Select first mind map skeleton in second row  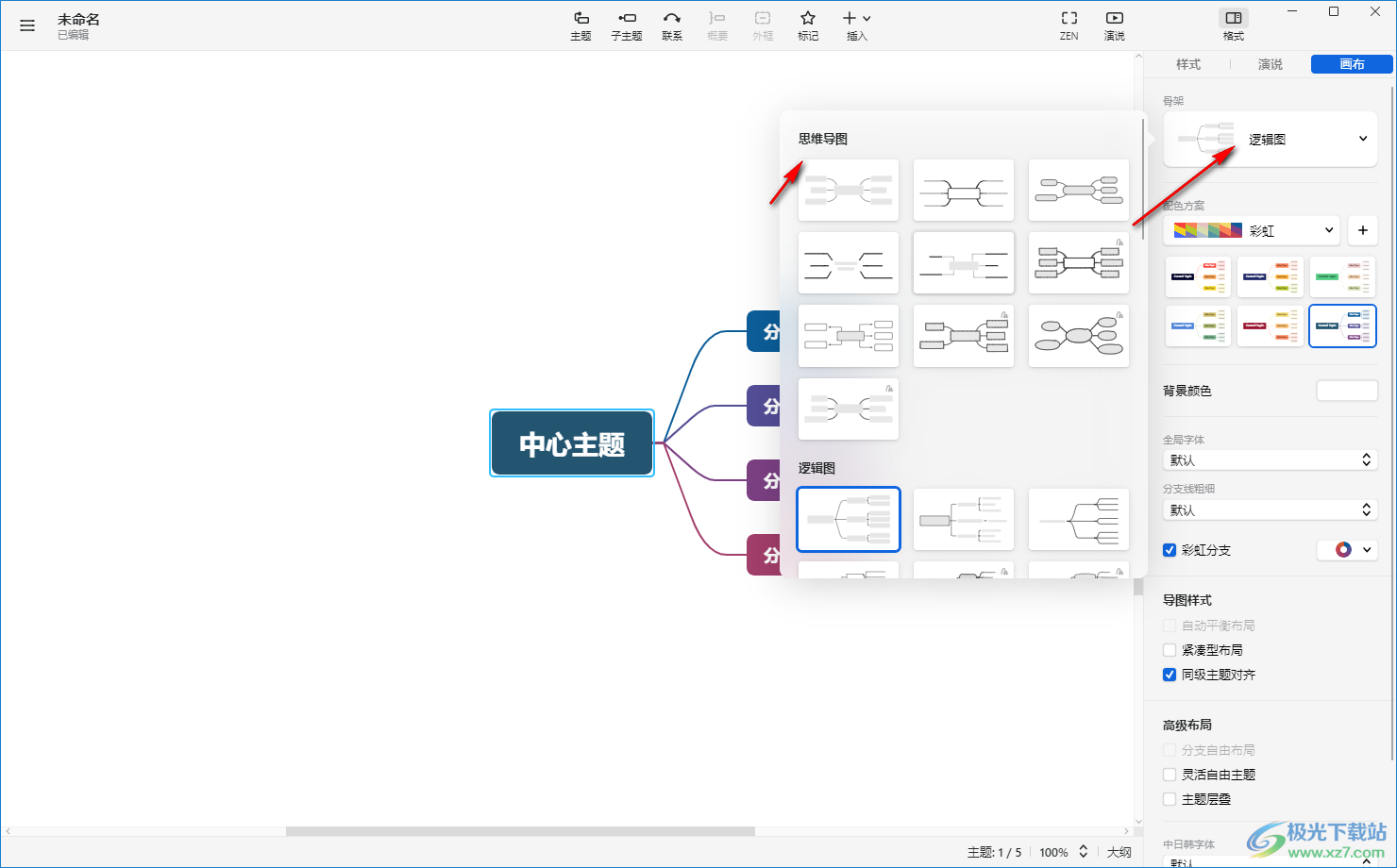coord(849,263)
